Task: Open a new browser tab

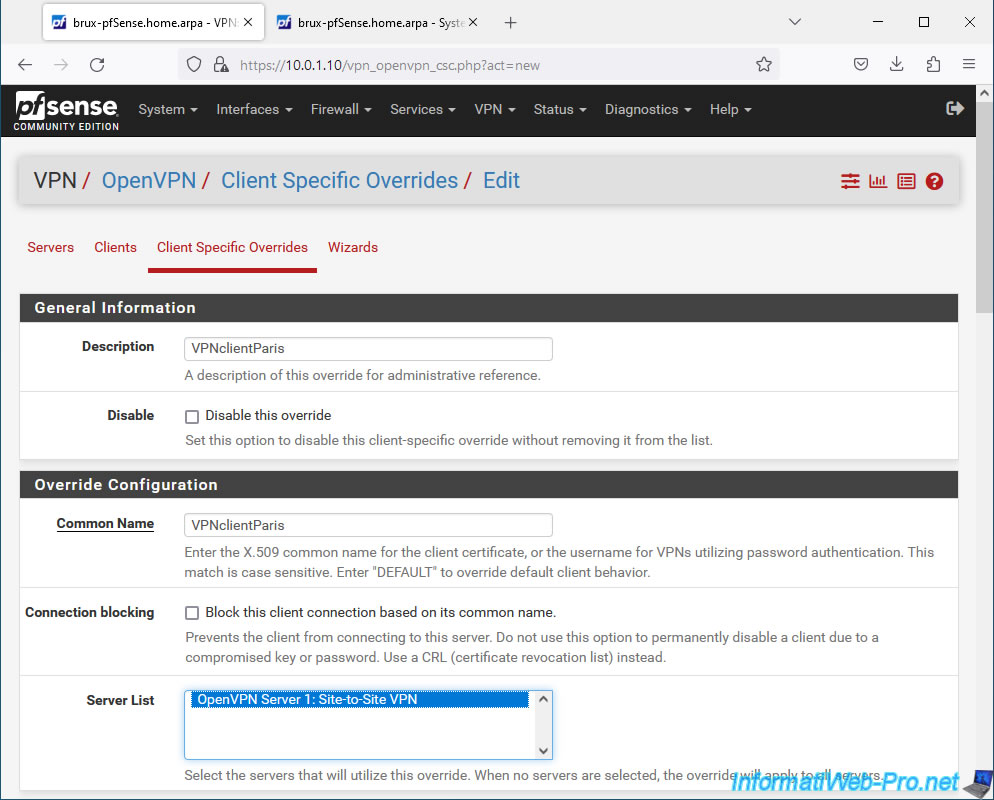Action: pyautogui.click(x=510, y=23)
